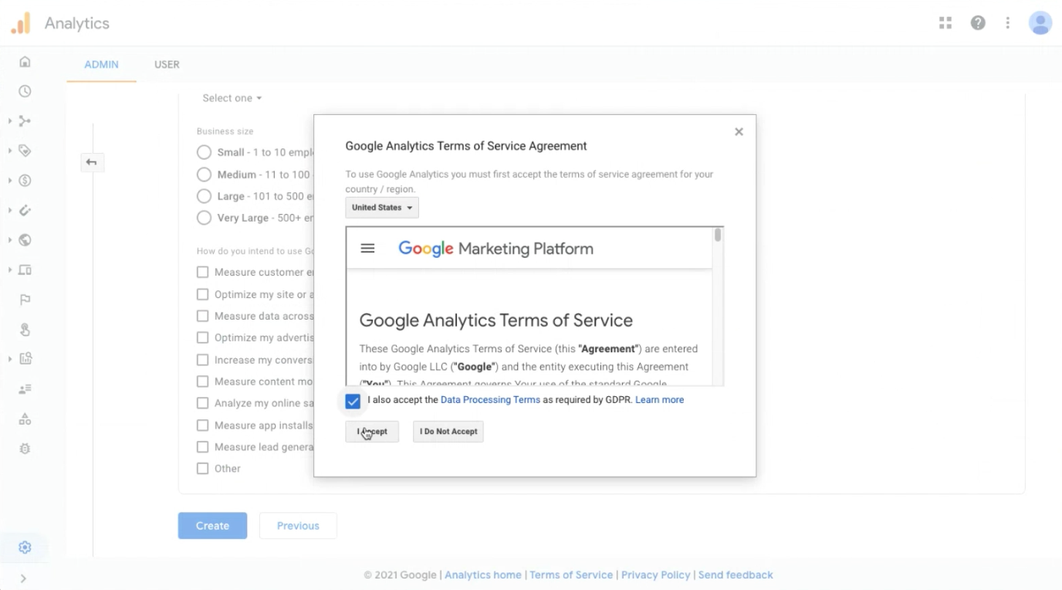Viewport: 1062px width, 590px height.
Task: Check the Optimize my site checkbox
Action: point(203,295)
